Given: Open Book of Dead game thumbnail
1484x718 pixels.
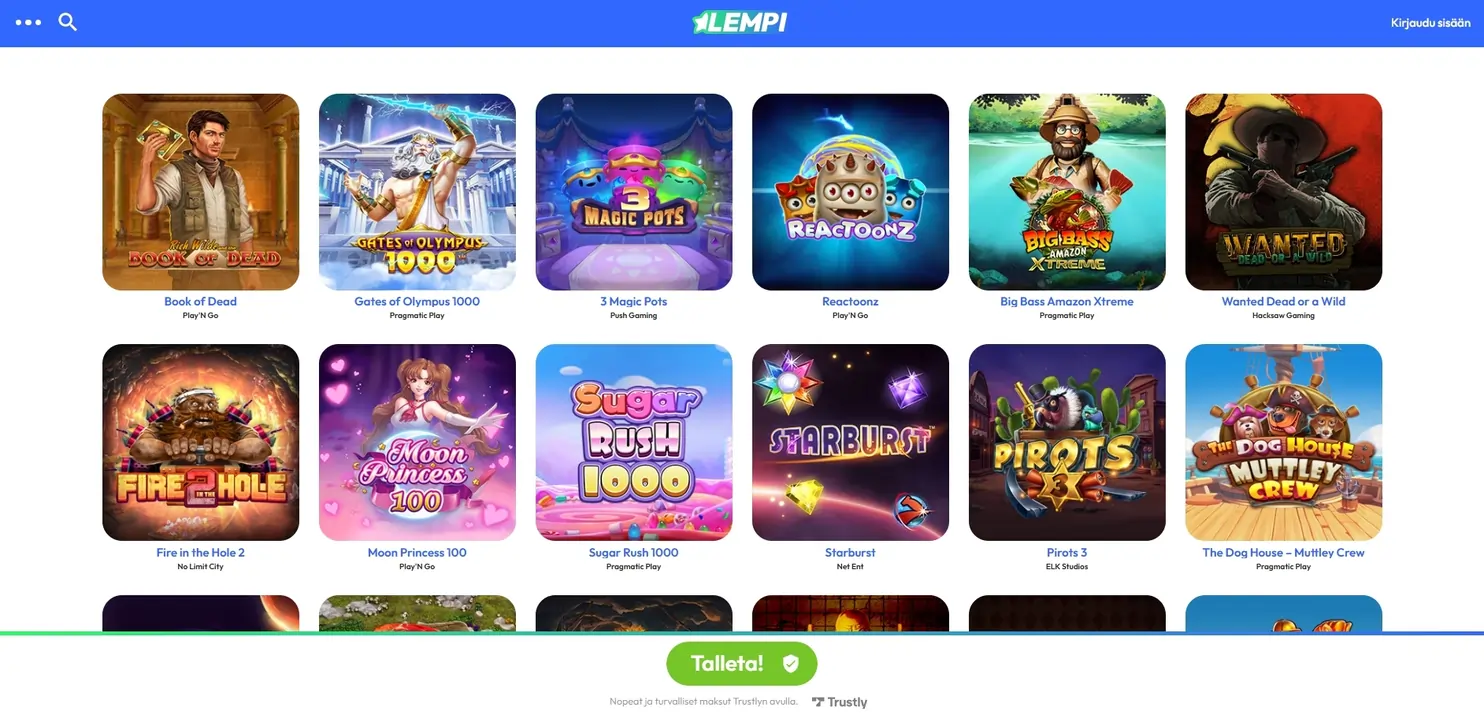Looking at the screenshot, I should (x=200, y=192).
